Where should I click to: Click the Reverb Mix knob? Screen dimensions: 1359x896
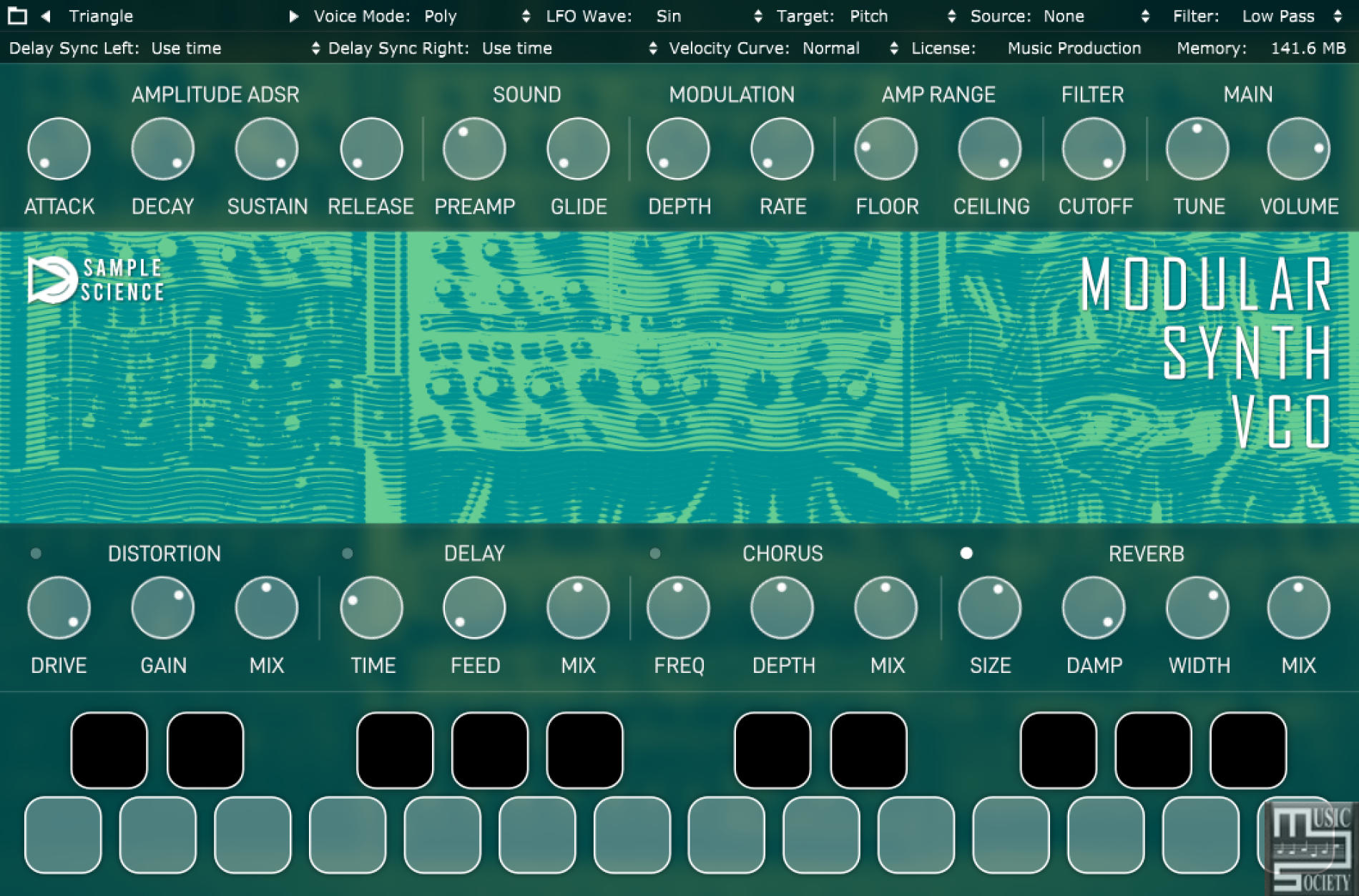pos(1298,608)
